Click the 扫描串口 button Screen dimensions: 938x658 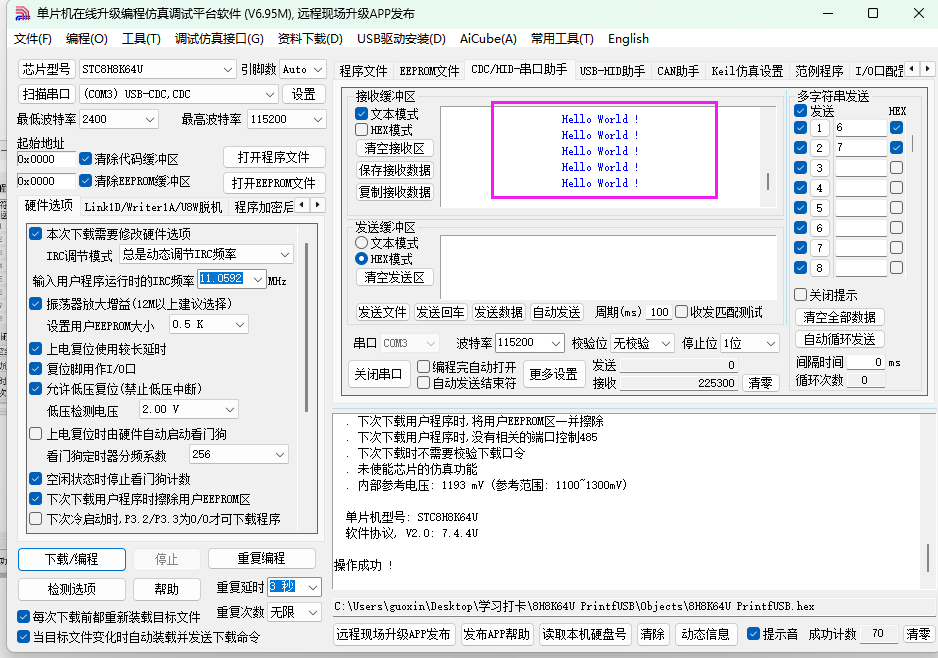(x=47, y=95)
